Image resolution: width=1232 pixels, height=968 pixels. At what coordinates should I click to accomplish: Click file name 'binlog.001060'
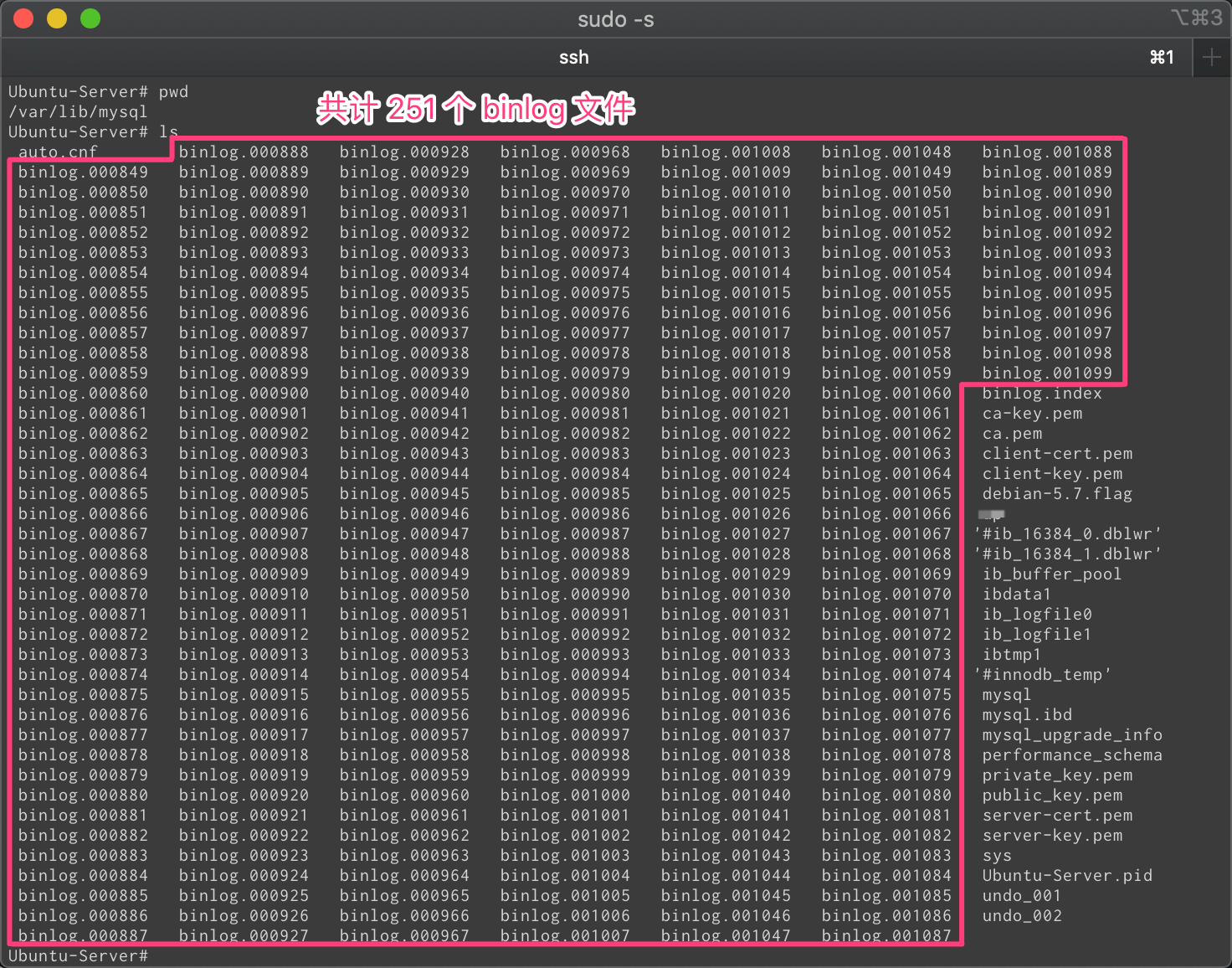[886, 394]
